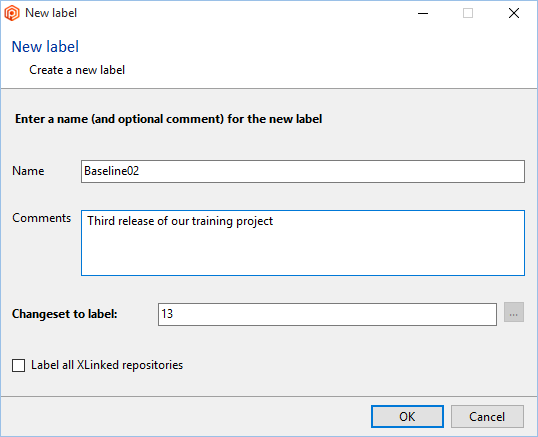Click the 'Create a new label' subtitle
This screenshot has height=437, width=538.
77,70
